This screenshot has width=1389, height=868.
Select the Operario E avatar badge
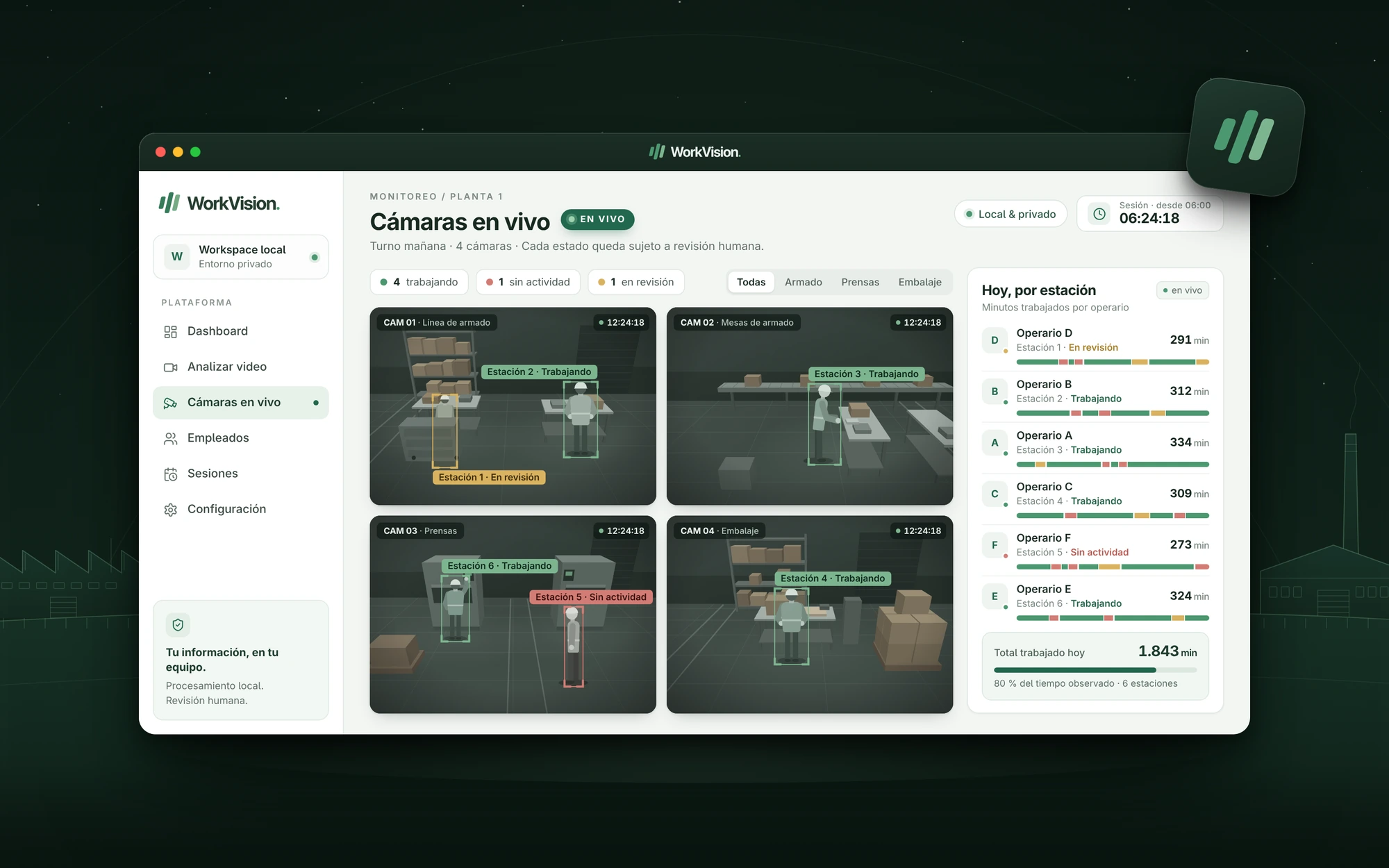pyautogui.click(x=995, y=596)
